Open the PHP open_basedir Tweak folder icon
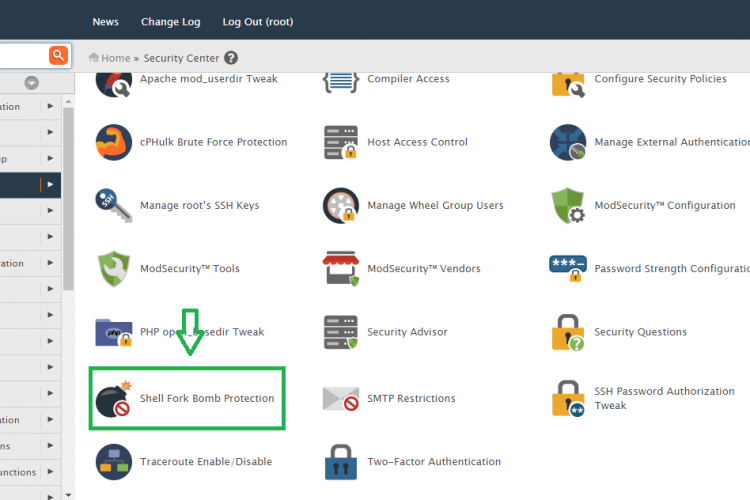Screen dimensions: 750x500 [114, 332]
